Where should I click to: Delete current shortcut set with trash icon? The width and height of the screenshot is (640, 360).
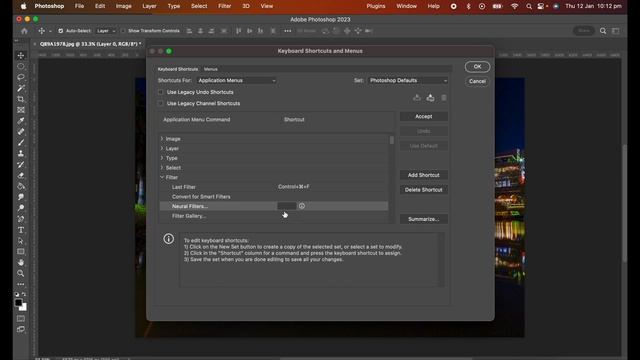pos(444,98)
